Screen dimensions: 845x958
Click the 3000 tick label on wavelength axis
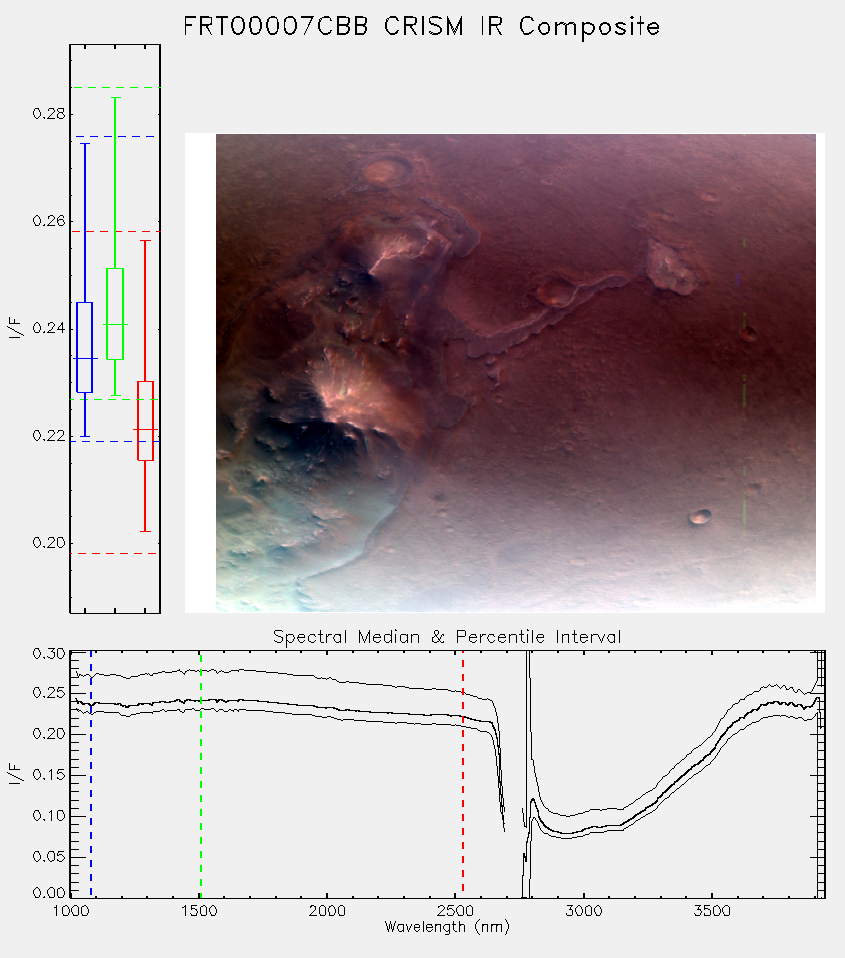[x=583, y=911]
